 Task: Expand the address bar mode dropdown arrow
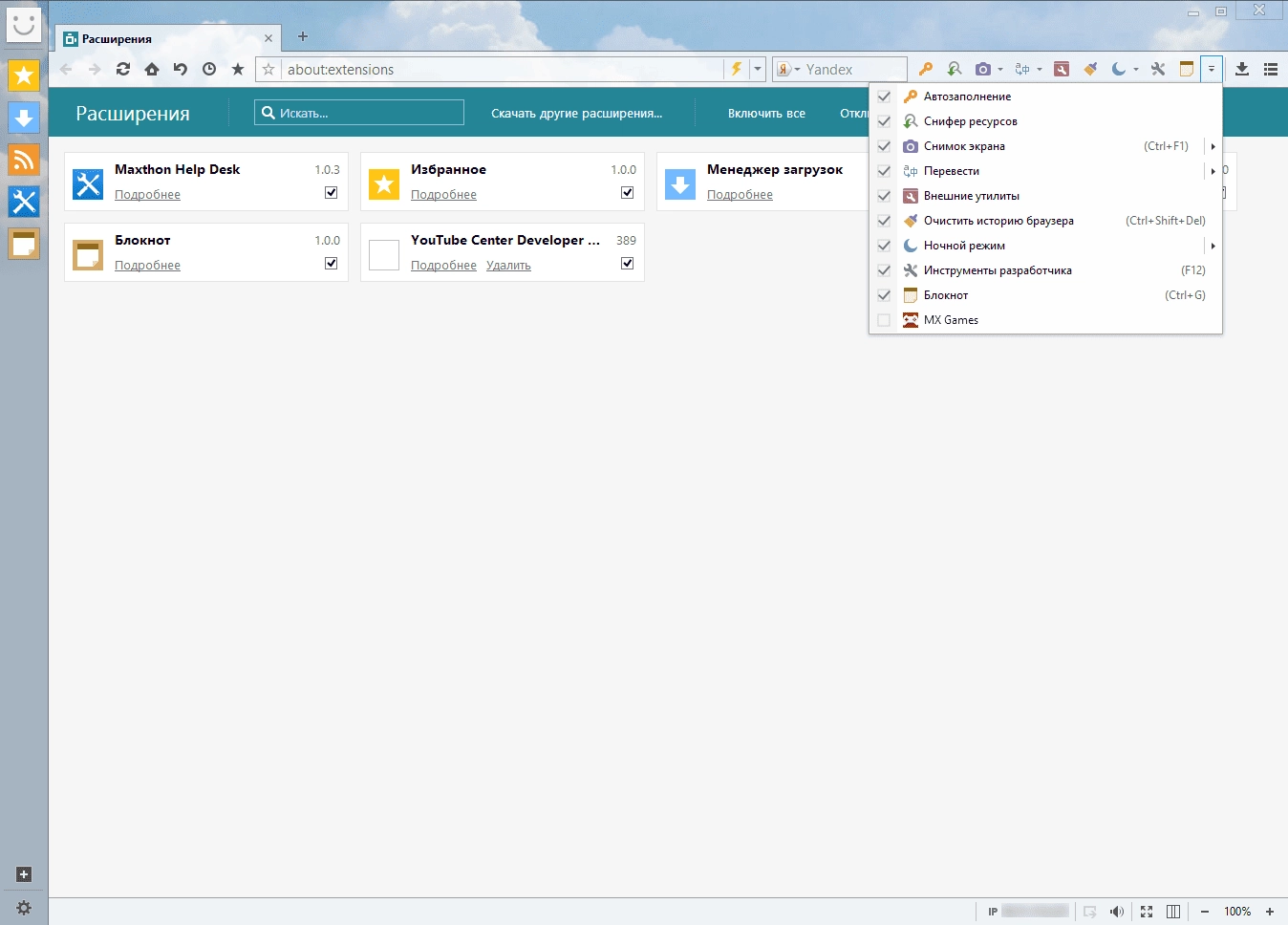pyautogui.click(x=758, y=69)
